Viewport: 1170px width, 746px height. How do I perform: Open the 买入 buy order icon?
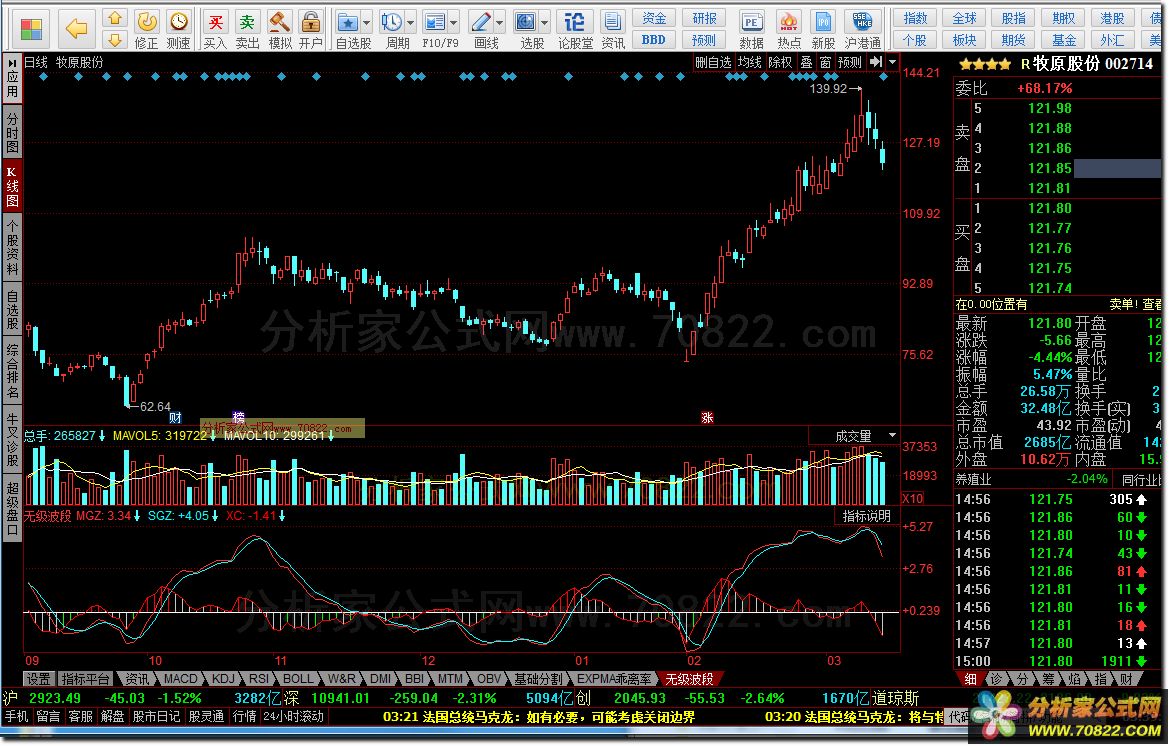(x=215, y=30)
